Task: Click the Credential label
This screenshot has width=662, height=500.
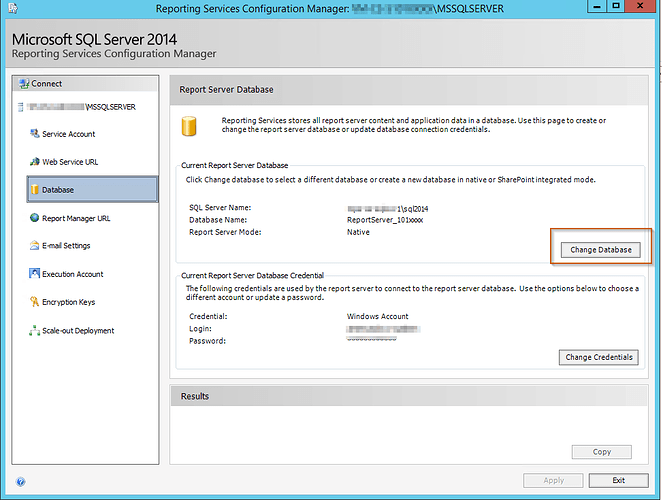Action: coord(208,316)
